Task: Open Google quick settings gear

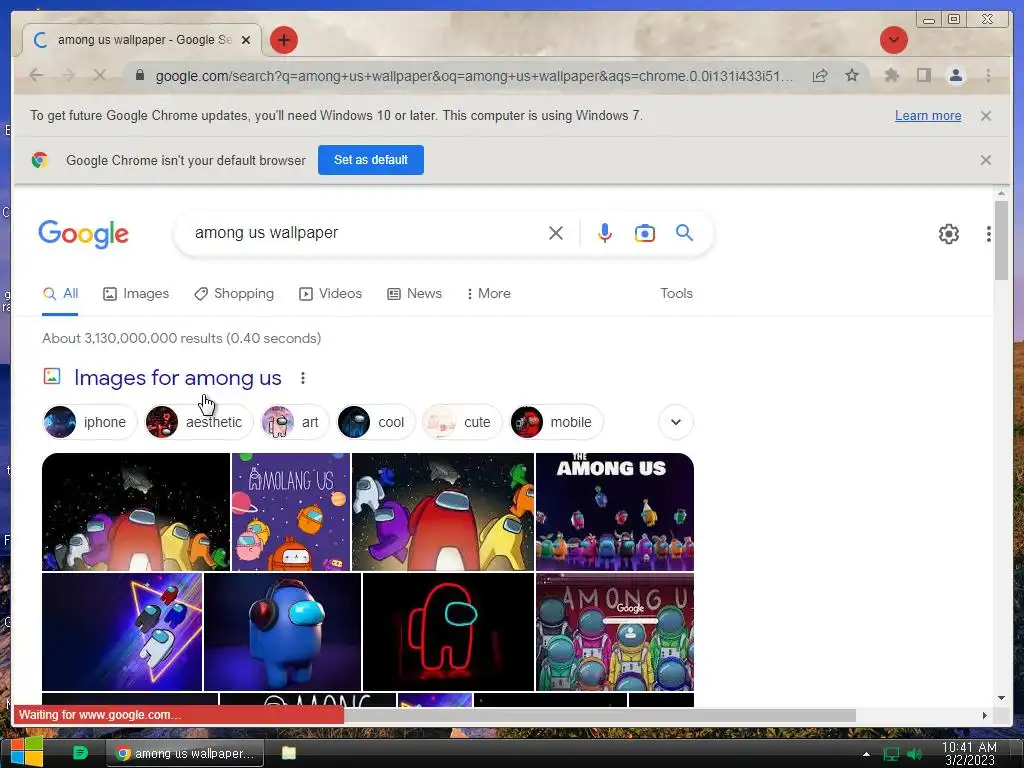Action: coord(948,234)
